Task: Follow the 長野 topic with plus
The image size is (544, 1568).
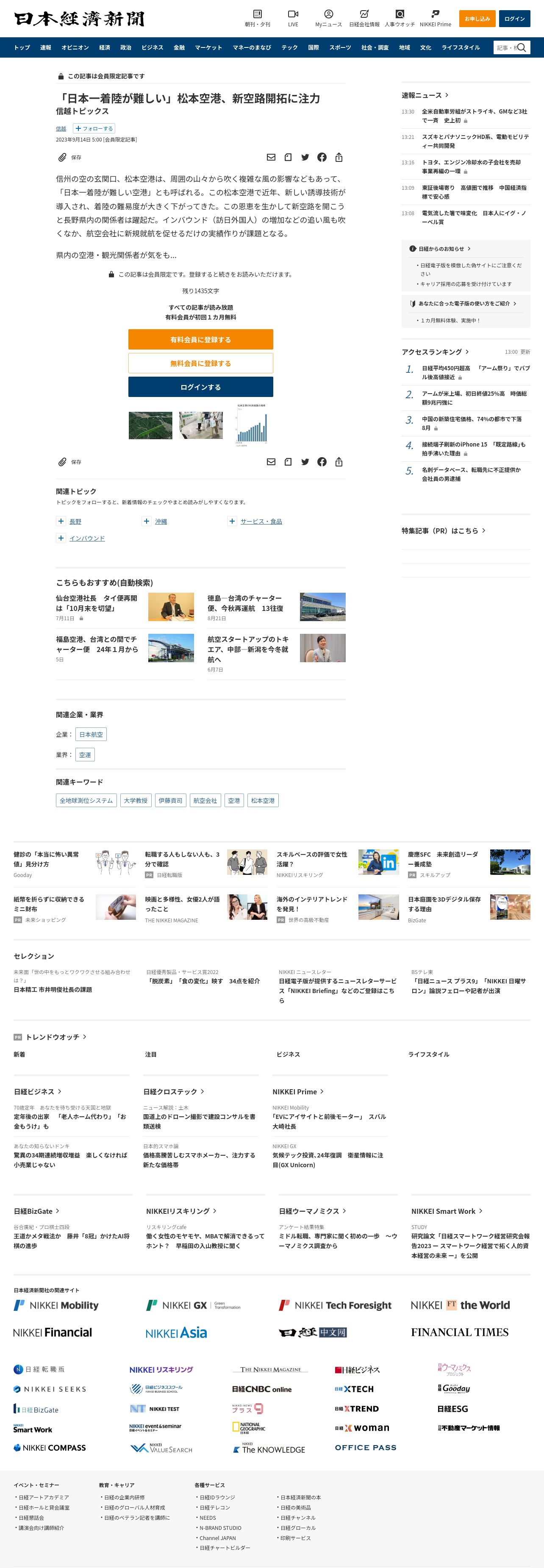Action: [x=61, y=521]
